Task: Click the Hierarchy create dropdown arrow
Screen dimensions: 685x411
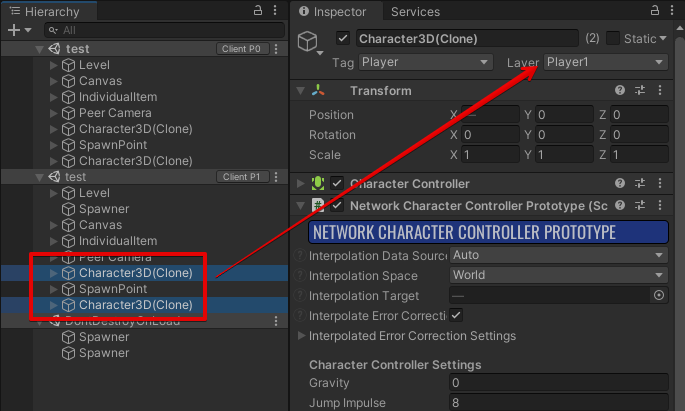Action: click(x=28, y=30)
